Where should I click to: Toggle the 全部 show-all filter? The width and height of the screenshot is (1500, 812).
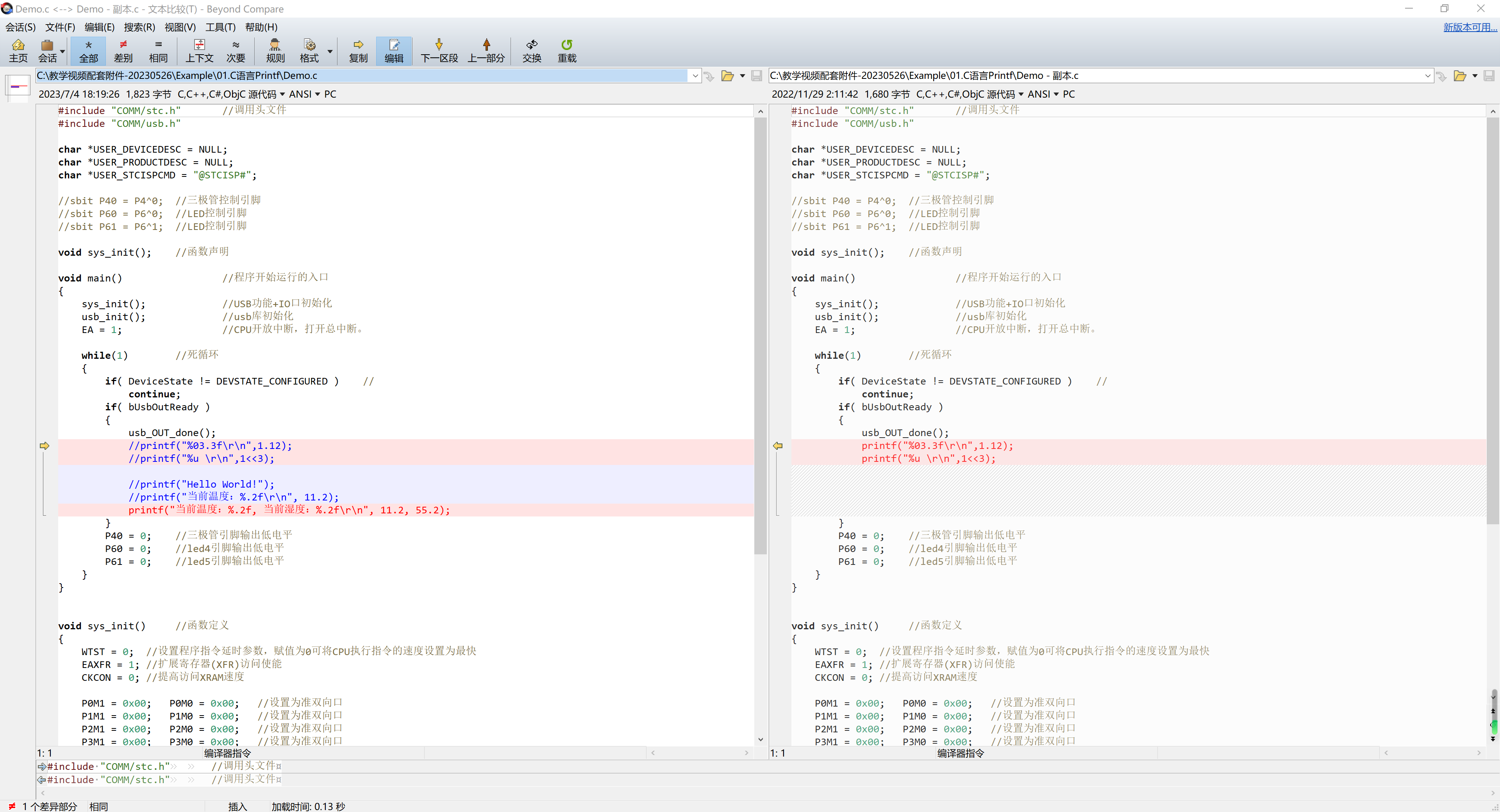click(89, 51)
